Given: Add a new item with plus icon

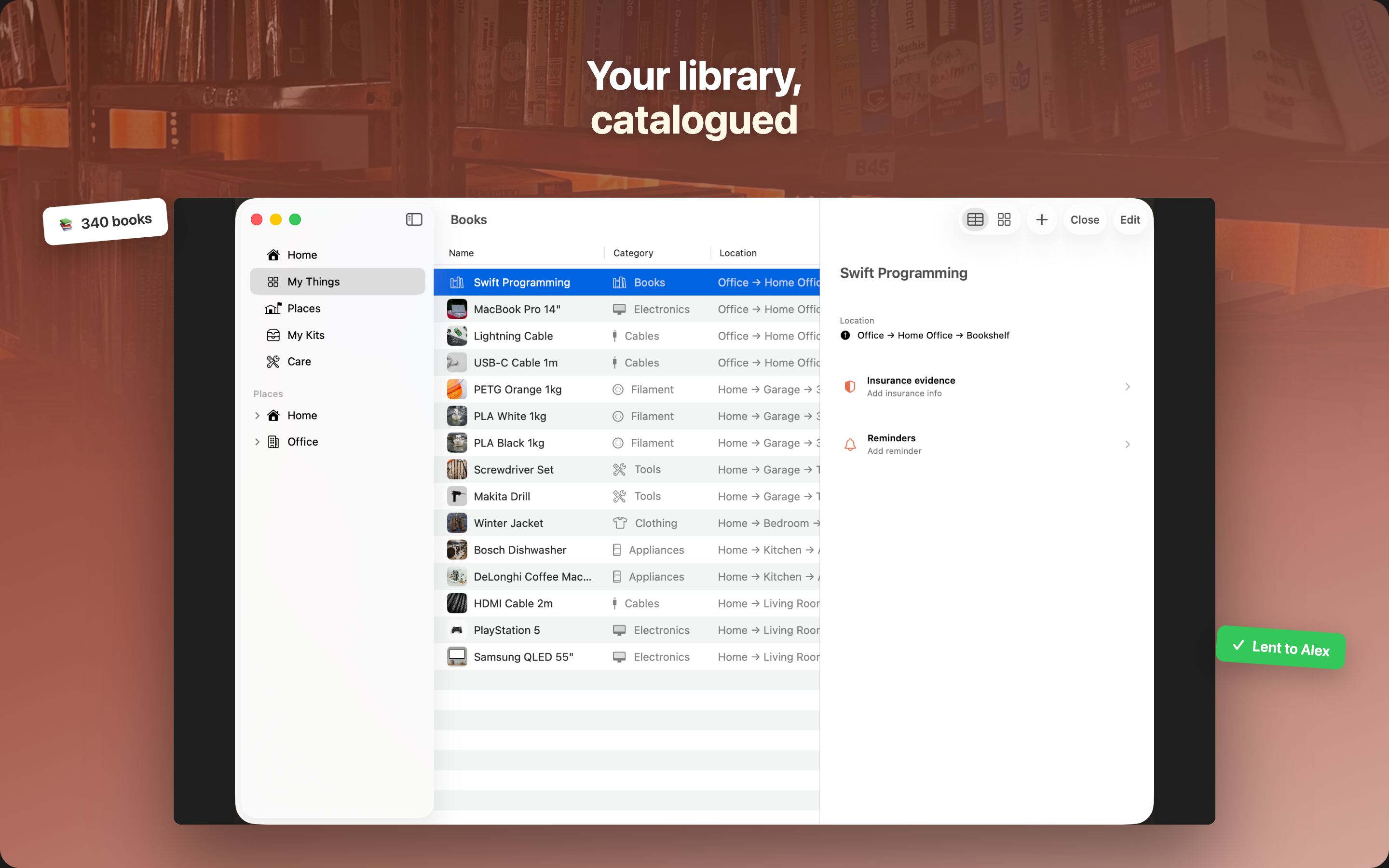Looking at the screenshot, I should pos(1042,219).
